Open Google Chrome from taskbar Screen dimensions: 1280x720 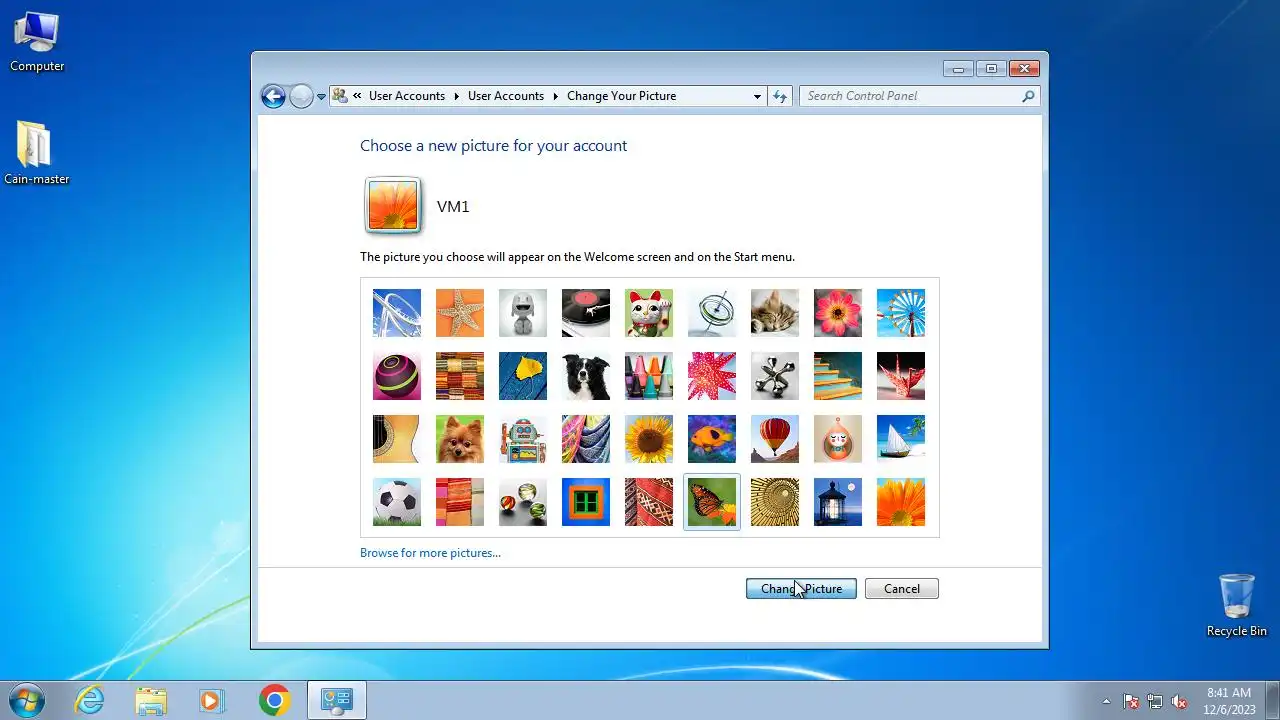point(274,700)
